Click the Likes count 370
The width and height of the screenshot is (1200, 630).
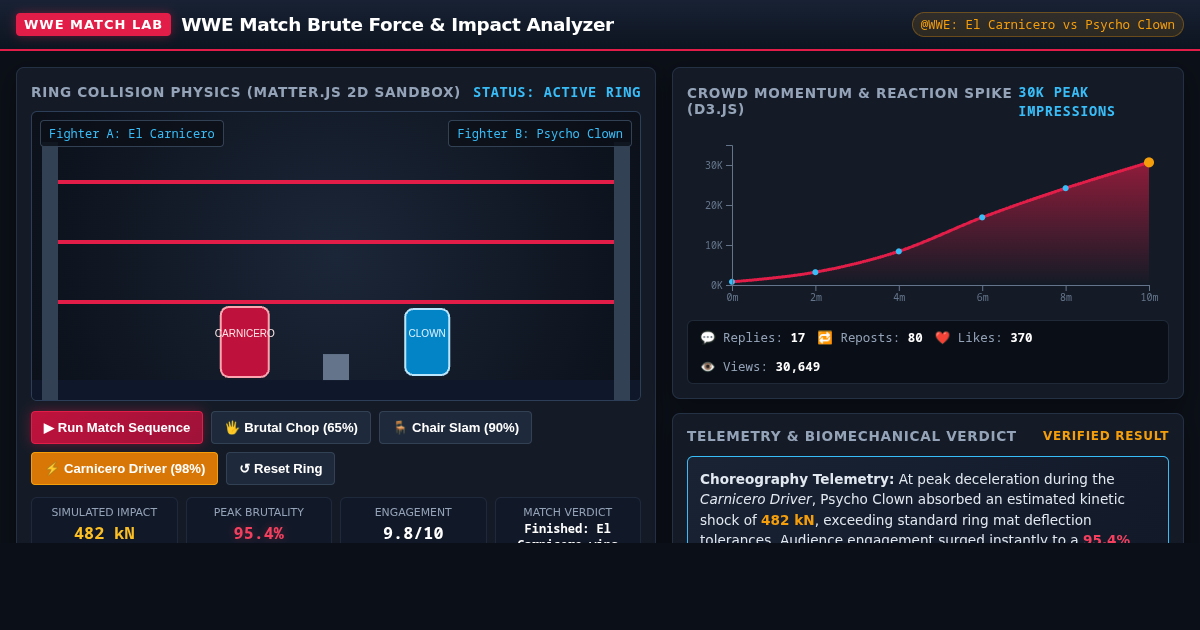tap(1019, 338)
